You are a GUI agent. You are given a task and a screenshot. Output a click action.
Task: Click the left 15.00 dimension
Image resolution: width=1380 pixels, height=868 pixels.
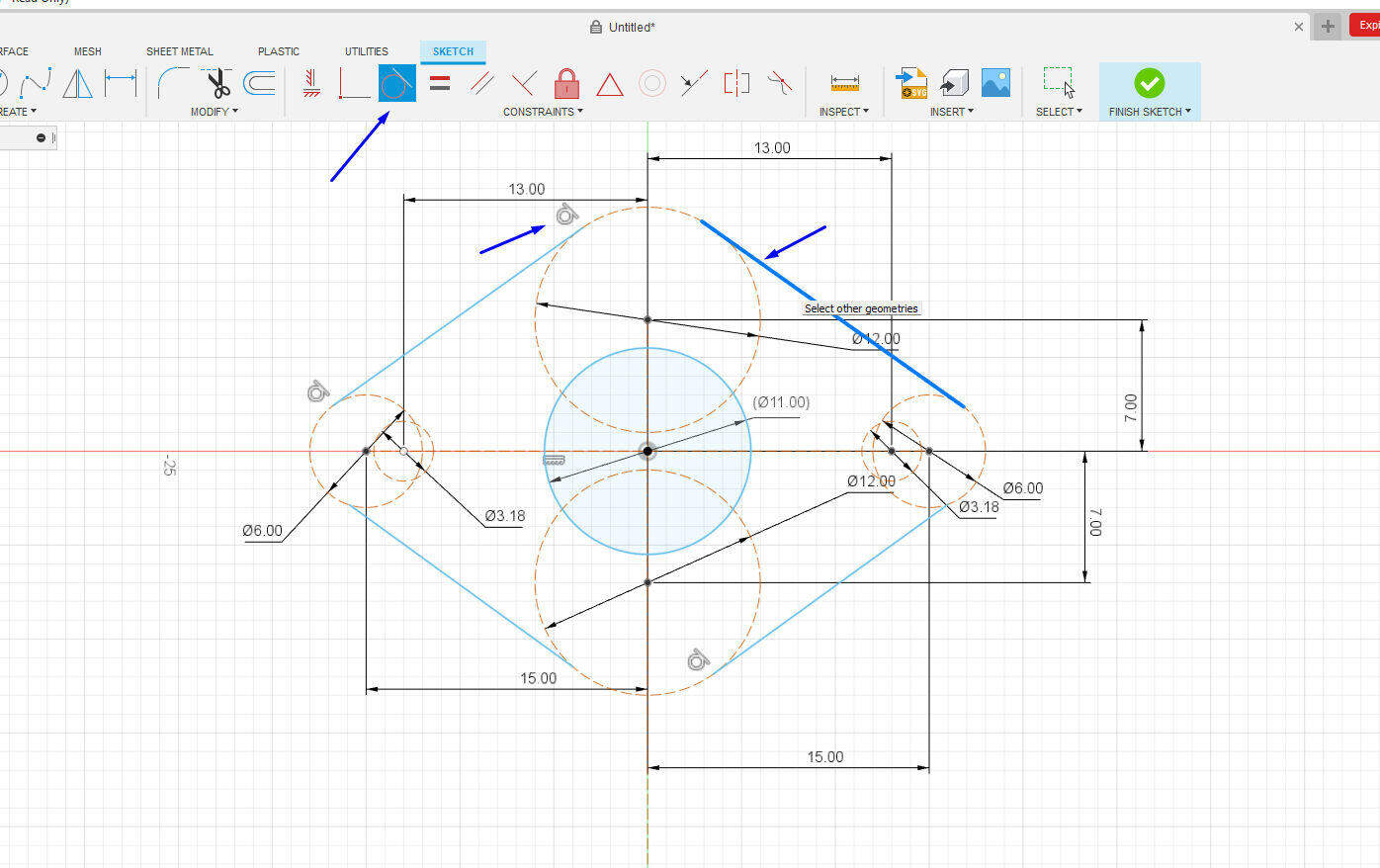click(x=539, y=678)
